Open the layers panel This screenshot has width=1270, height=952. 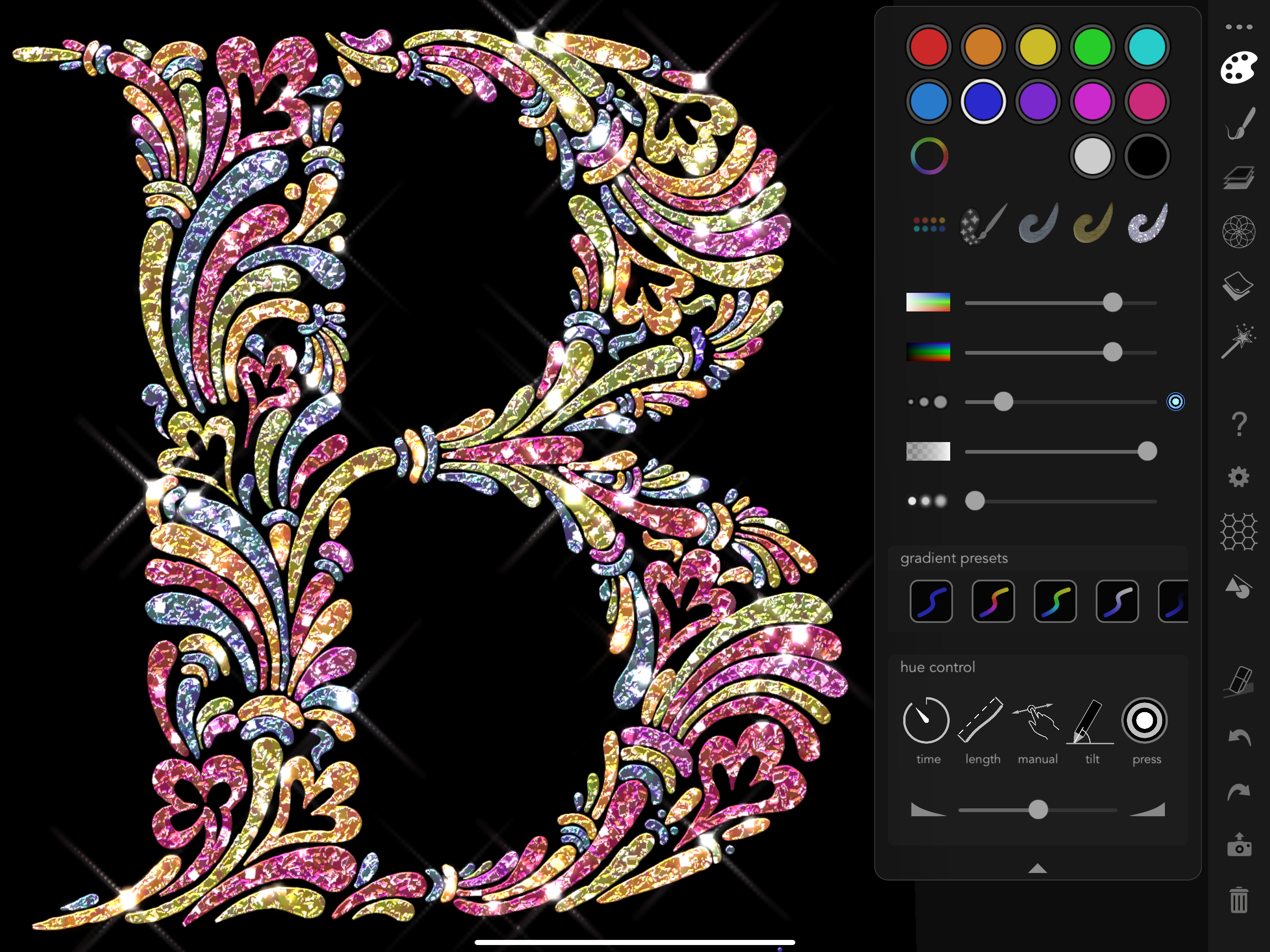tap(1238, 178)
